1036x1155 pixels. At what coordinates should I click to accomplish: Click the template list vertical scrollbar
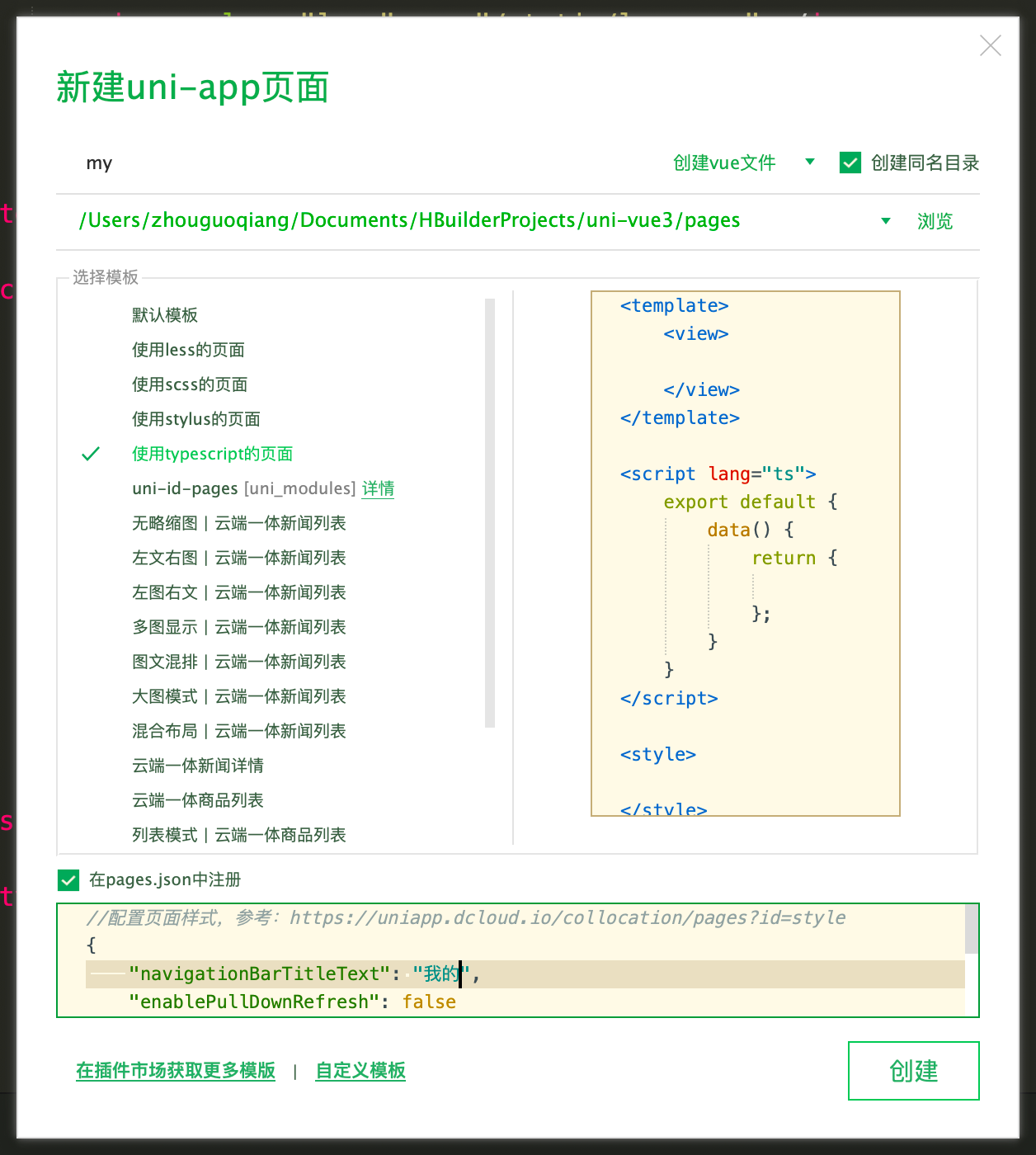(490, 513)
